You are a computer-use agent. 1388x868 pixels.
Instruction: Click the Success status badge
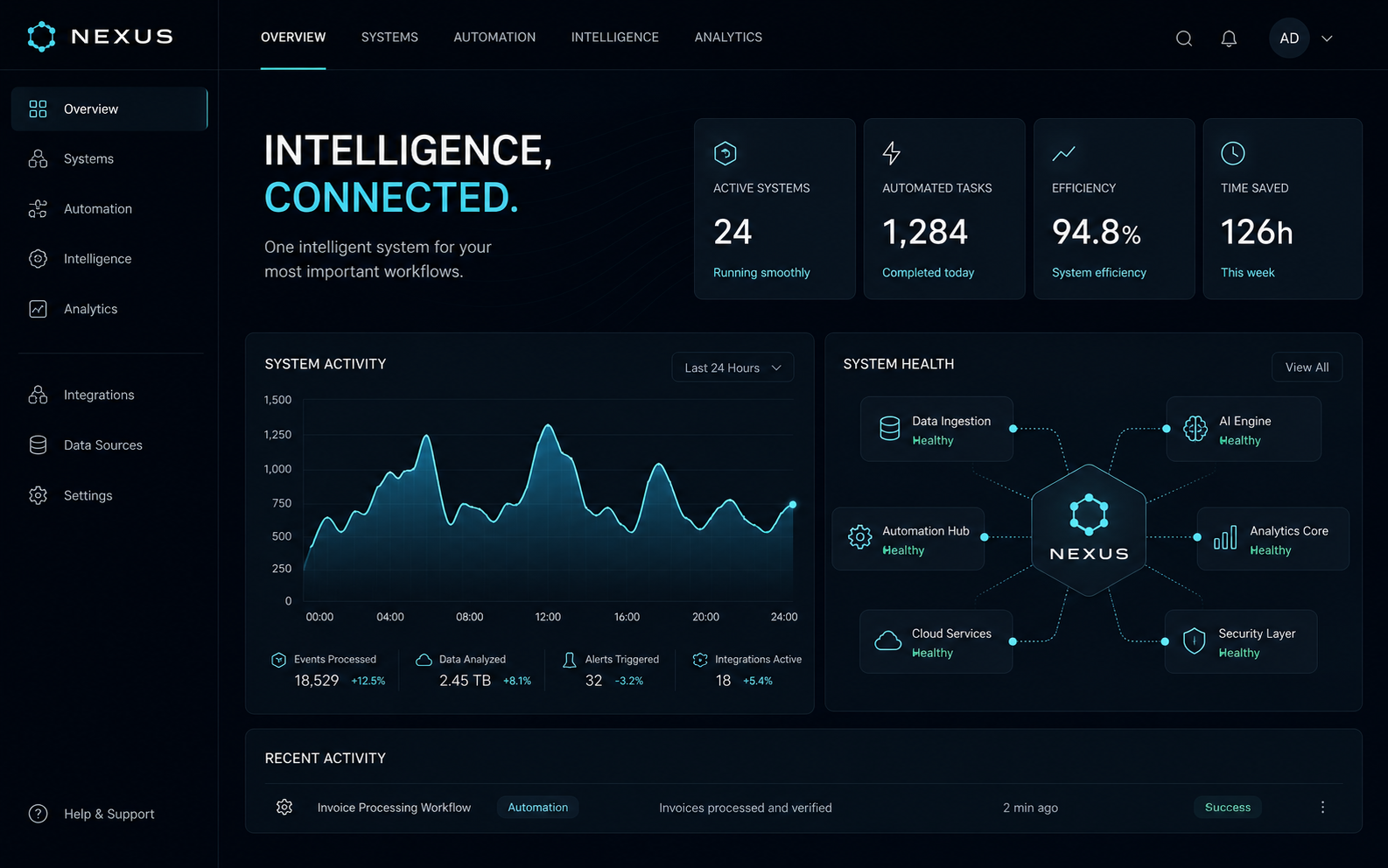1228,808
